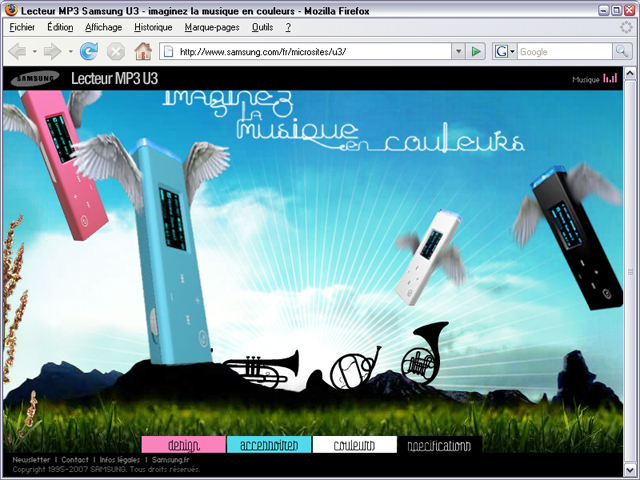Reload the page with the refresh icon

tap(89, 51)
